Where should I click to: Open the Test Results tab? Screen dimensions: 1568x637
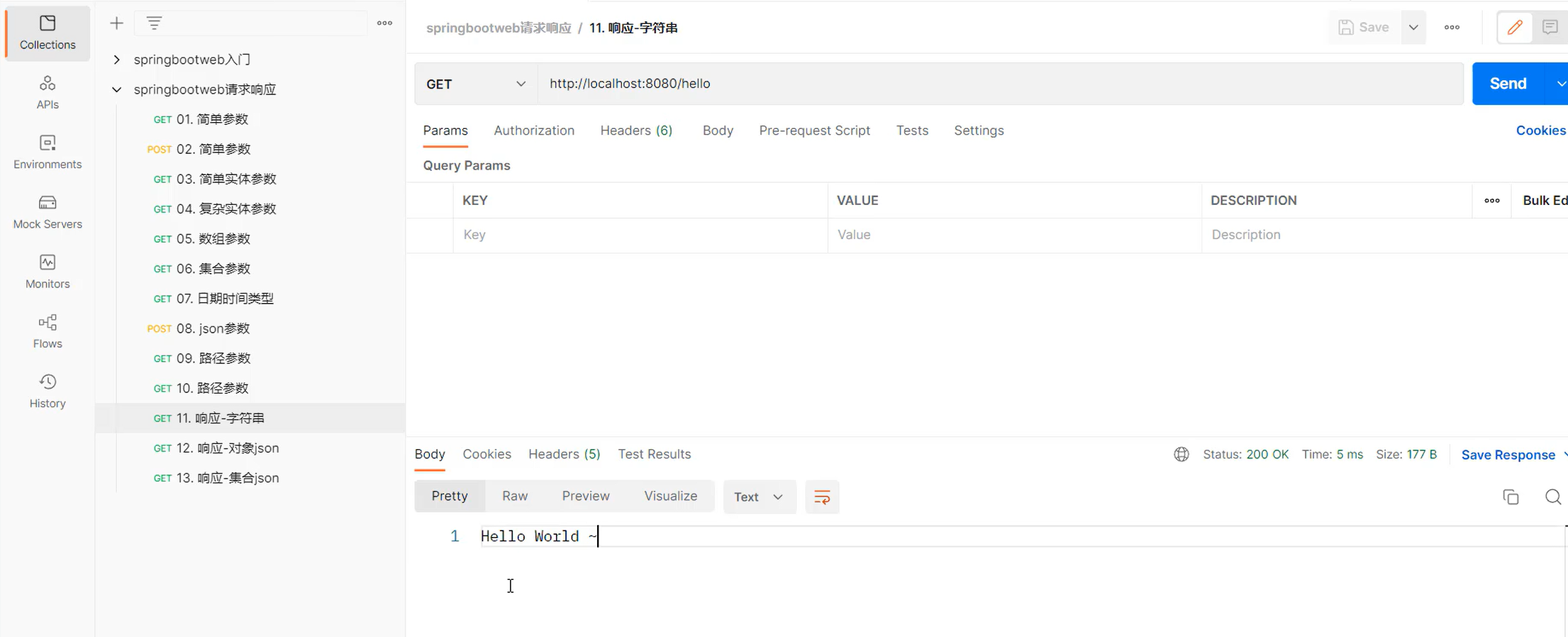pyautogui.click(x=654, y=454)
